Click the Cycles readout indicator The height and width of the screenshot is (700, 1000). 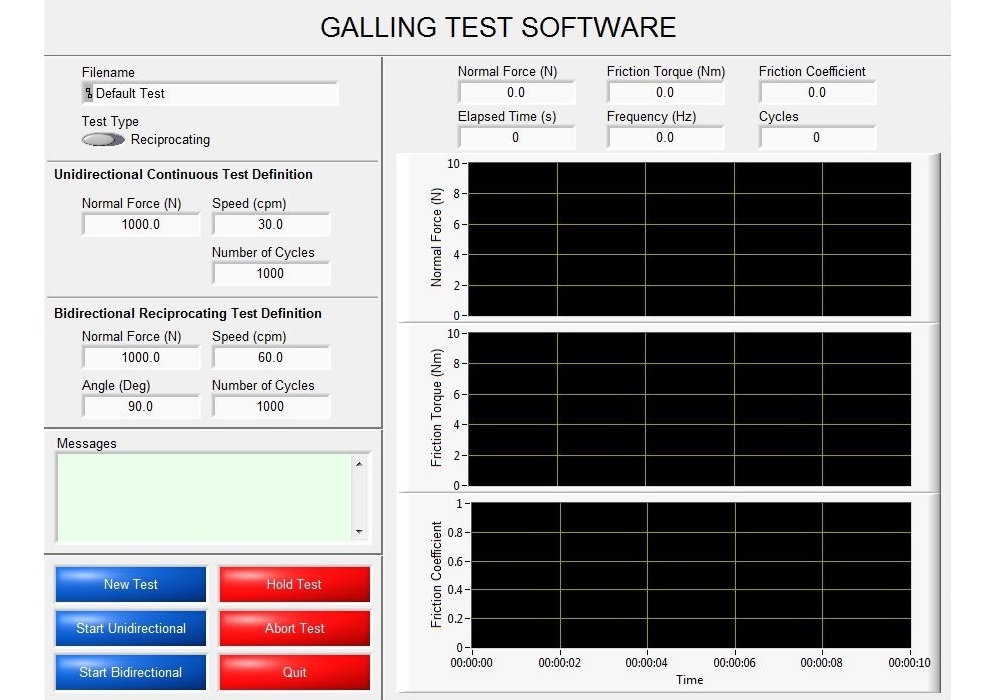pyautogui.click(x=817, y=138)
